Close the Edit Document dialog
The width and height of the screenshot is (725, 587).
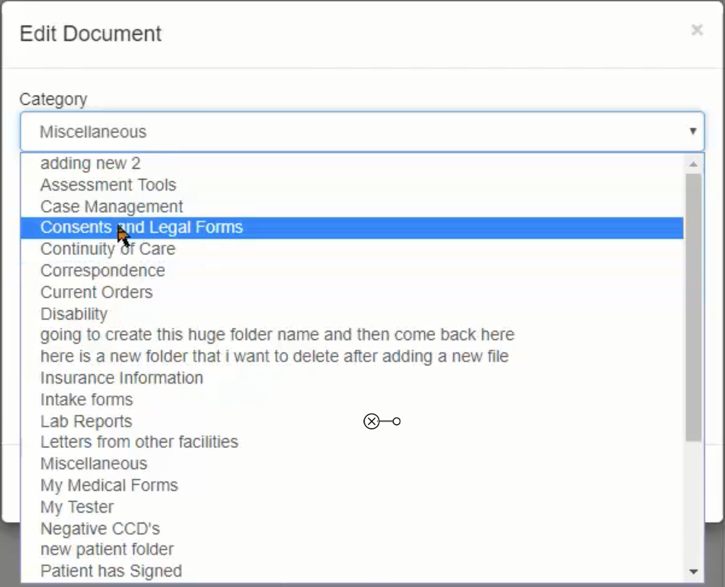click(697, 31)
